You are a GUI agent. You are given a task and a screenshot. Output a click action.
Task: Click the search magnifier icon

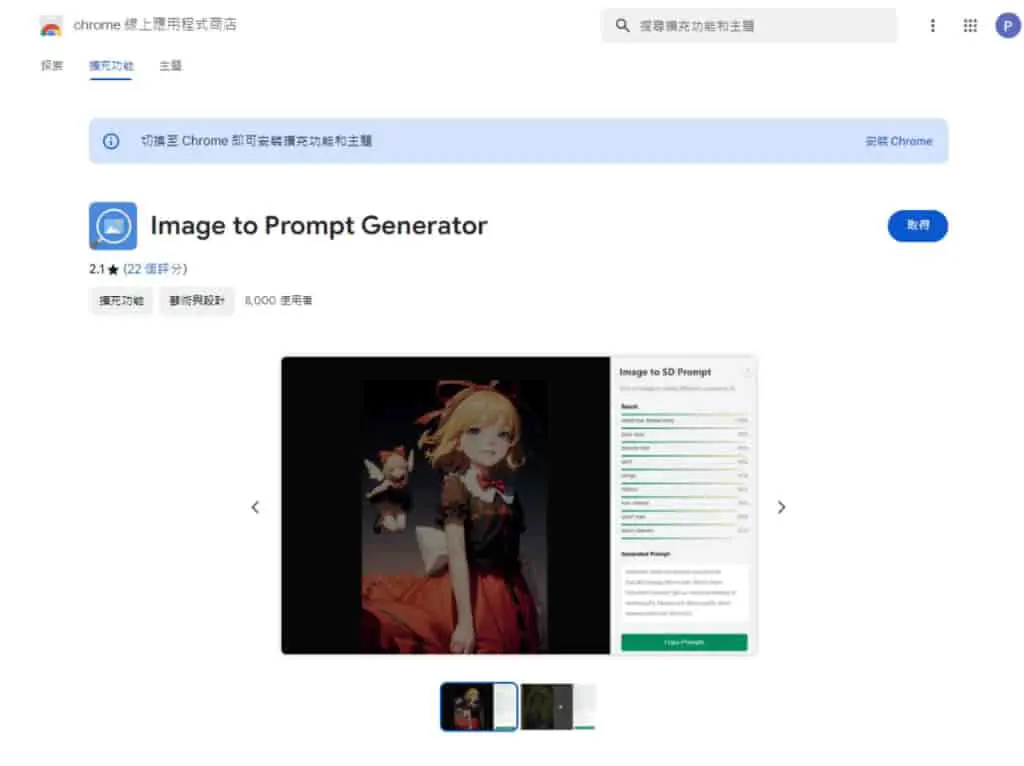pos(622,25)
